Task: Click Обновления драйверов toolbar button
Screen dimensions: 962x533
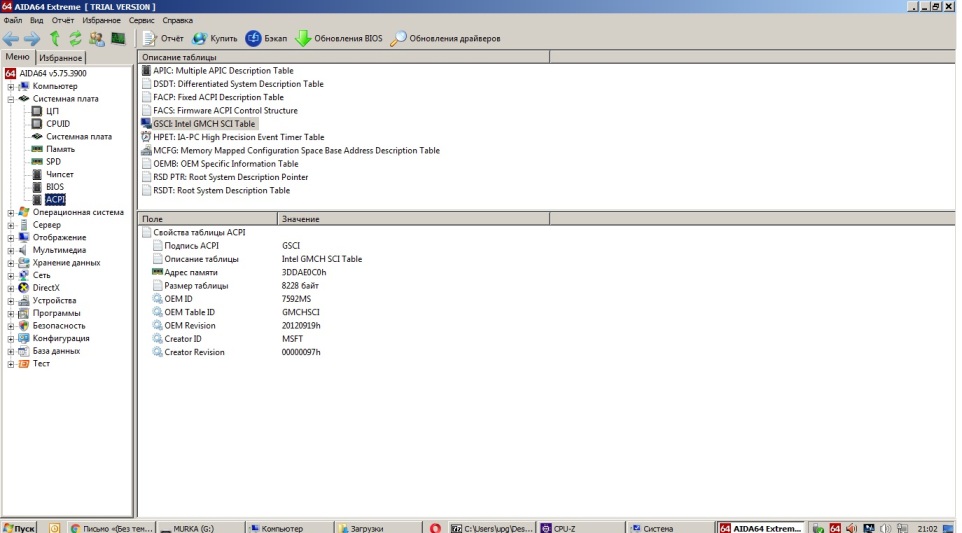Action: (445, 39)
